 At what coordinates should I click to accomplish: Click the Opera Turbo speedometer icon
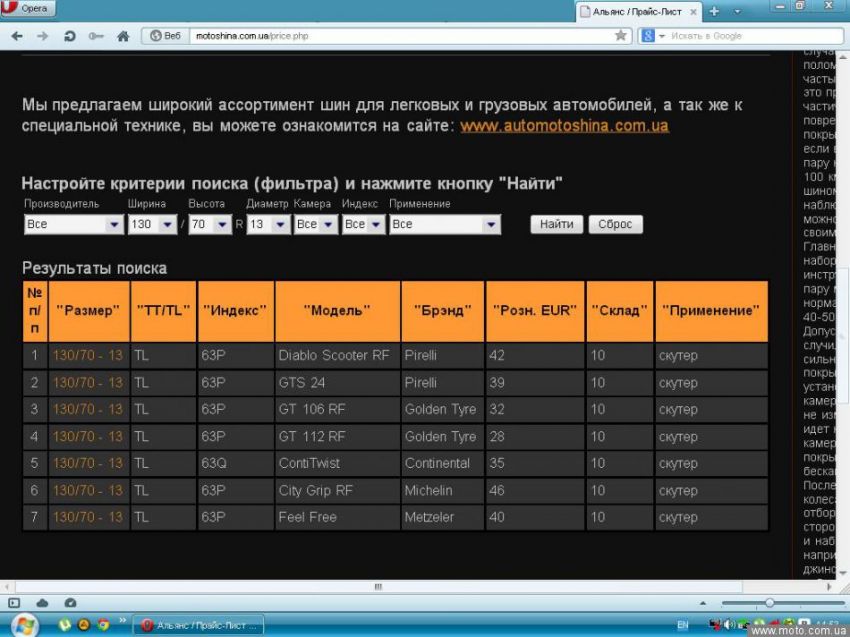[x=70, y=603]
